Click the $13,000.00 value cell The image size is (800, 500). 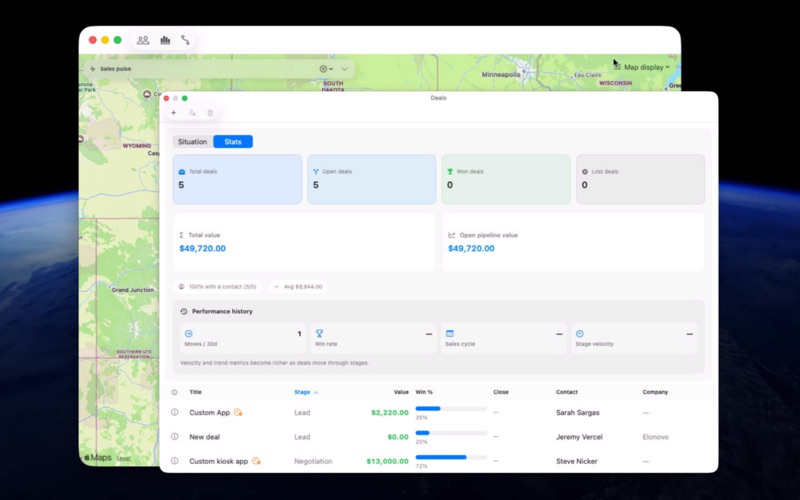click(387, 461)
